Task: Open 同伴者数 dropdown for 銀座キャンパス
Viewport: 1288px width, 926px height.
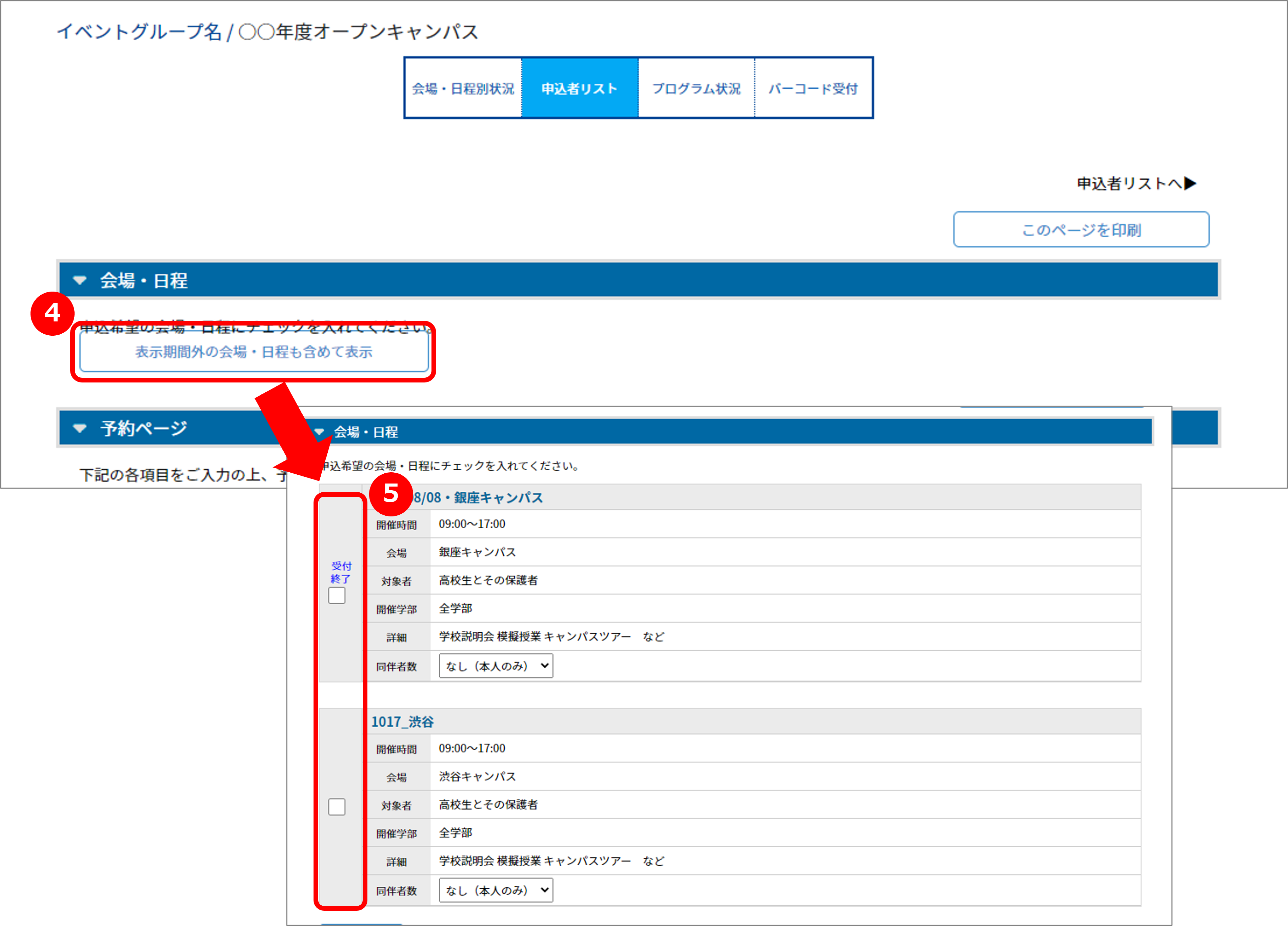Action: click(496, 666)
